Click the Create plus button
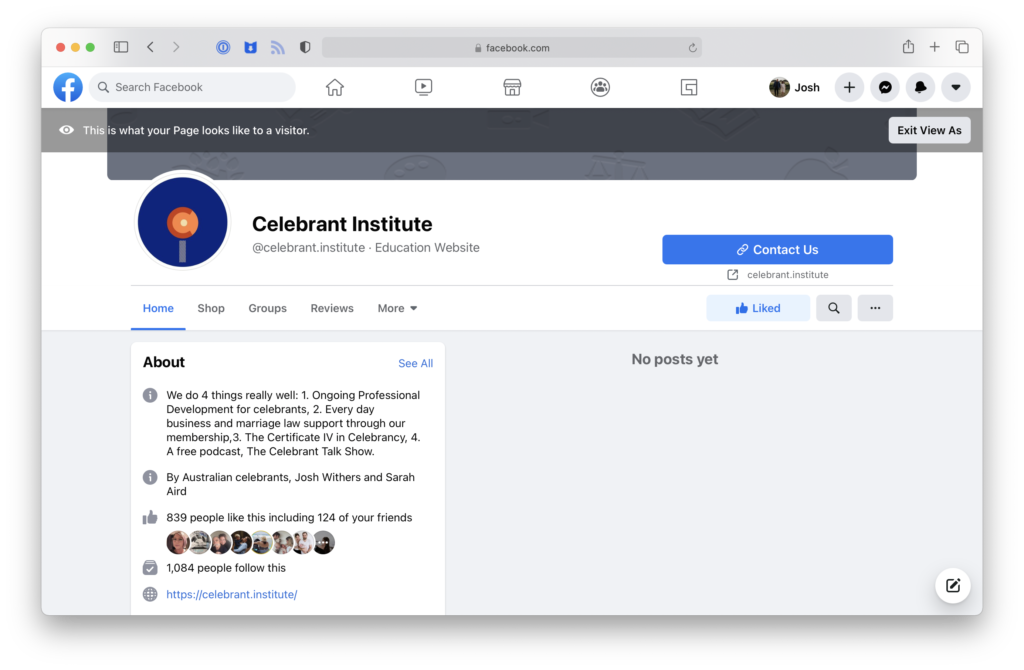This screenshot has height=670, width=1024. [x=849, y=87]
